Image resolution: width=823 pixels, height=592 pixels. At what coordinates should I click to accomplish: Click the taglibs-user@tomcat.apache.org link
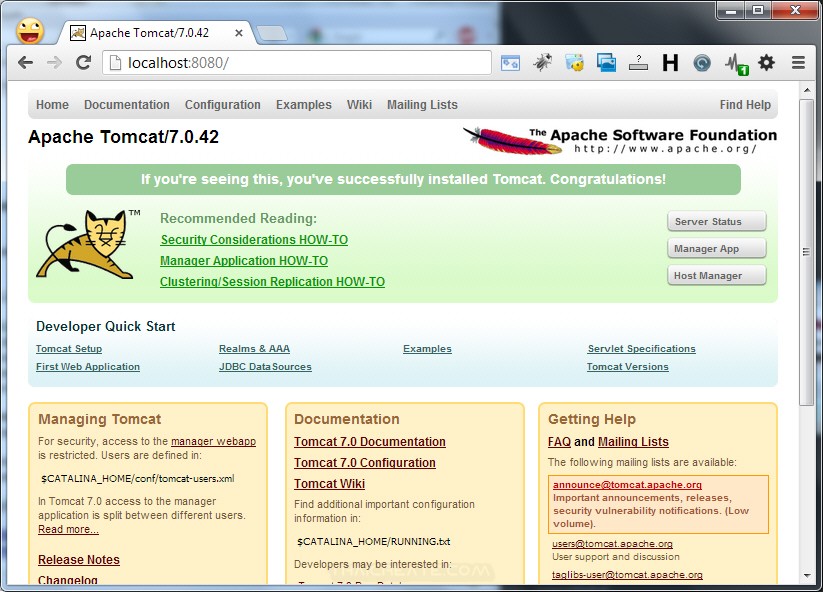coord(627,575)
